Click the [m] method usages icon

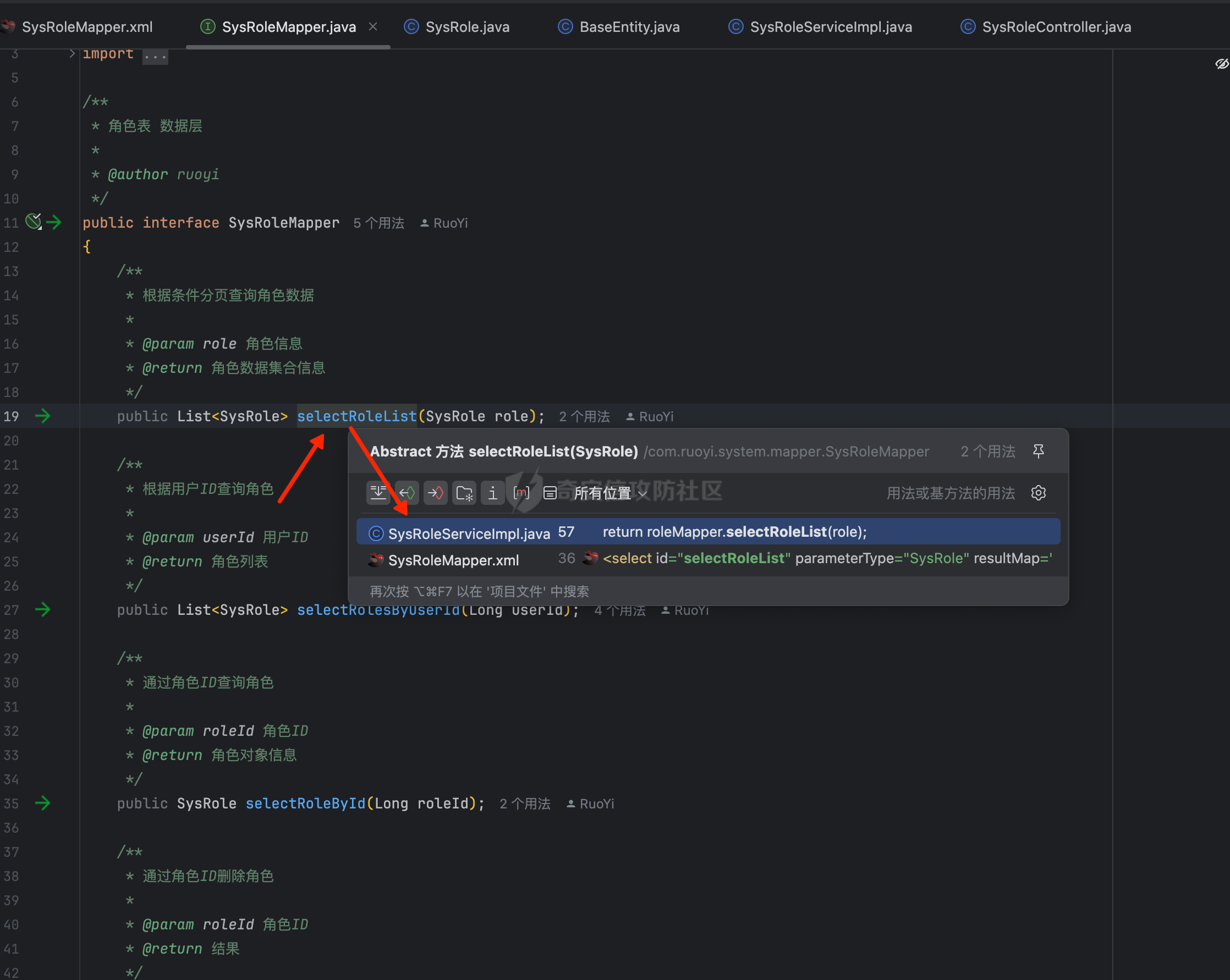pyautogui.click(x=521, y=493)
